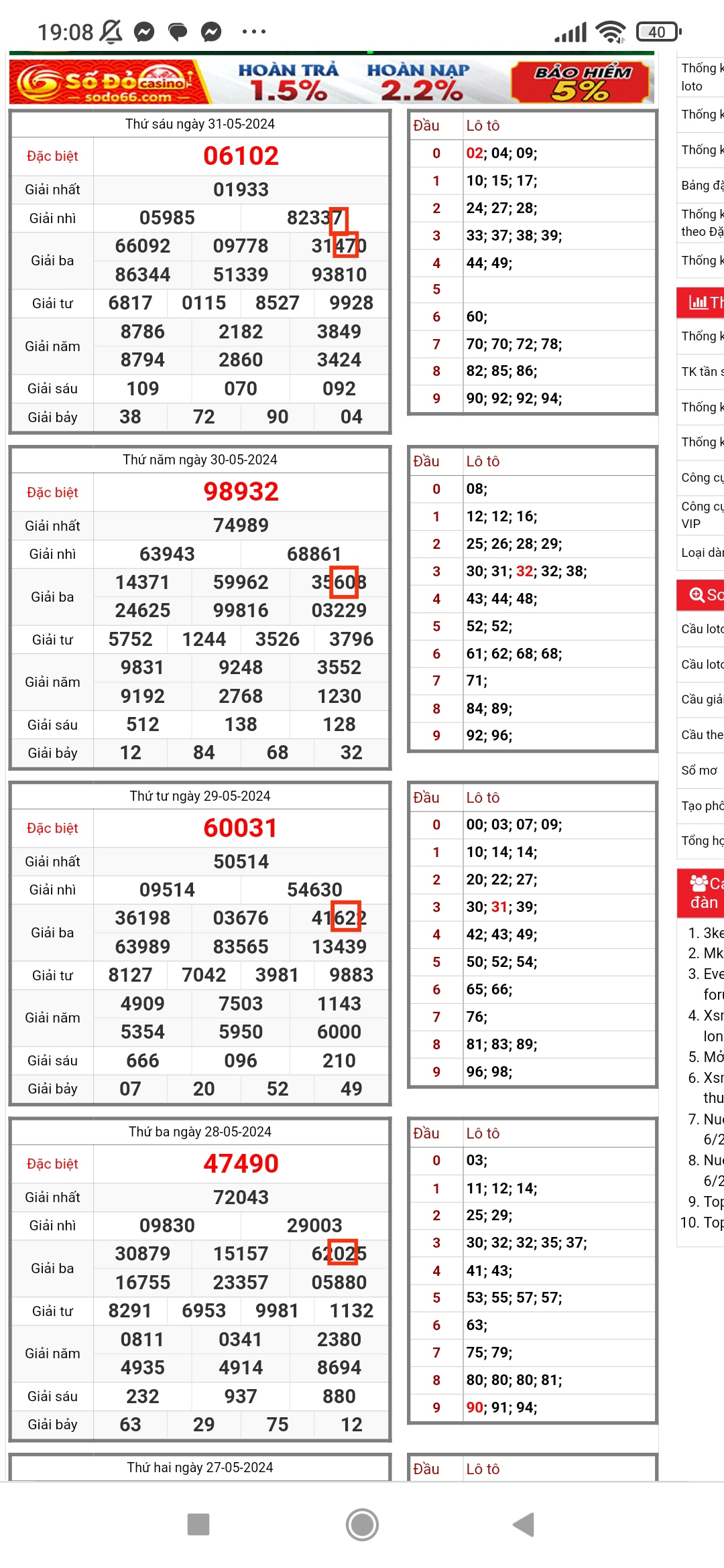724x1568 pixels.
Task: Select first prize number 50514
Action: 241,862
